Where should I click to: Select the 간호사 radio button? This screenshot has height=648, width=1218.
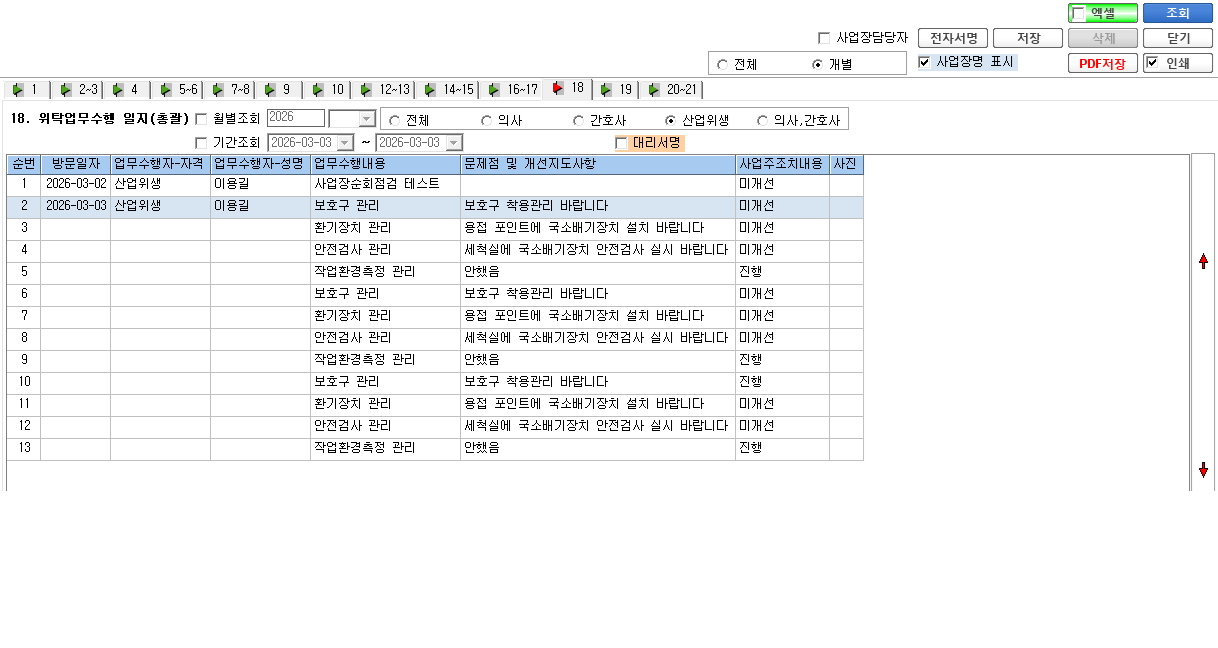(x=579, y=120)
